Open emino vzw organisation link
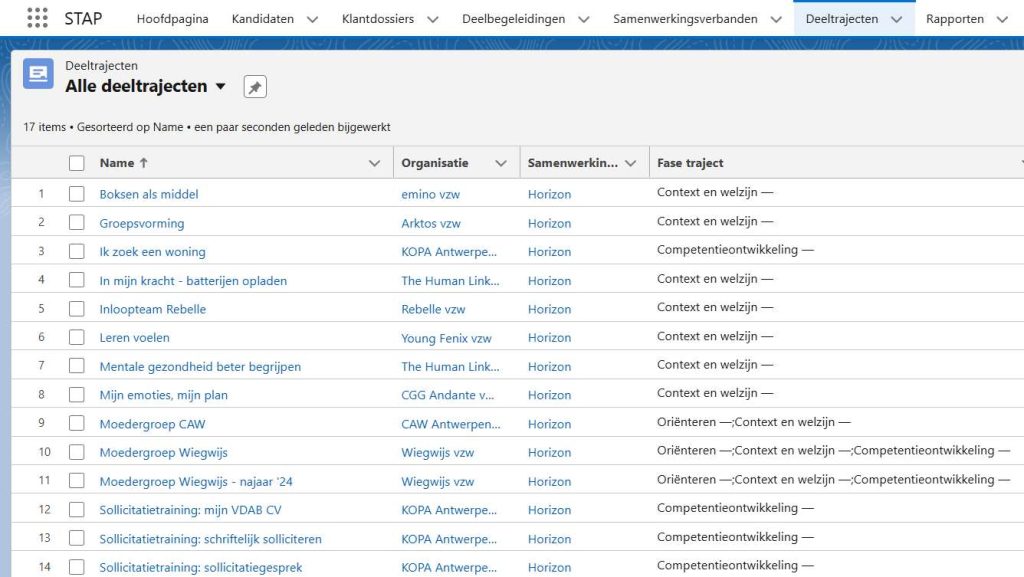The height and width of the screenshot is (577, 1024). [x=430, y=195]
